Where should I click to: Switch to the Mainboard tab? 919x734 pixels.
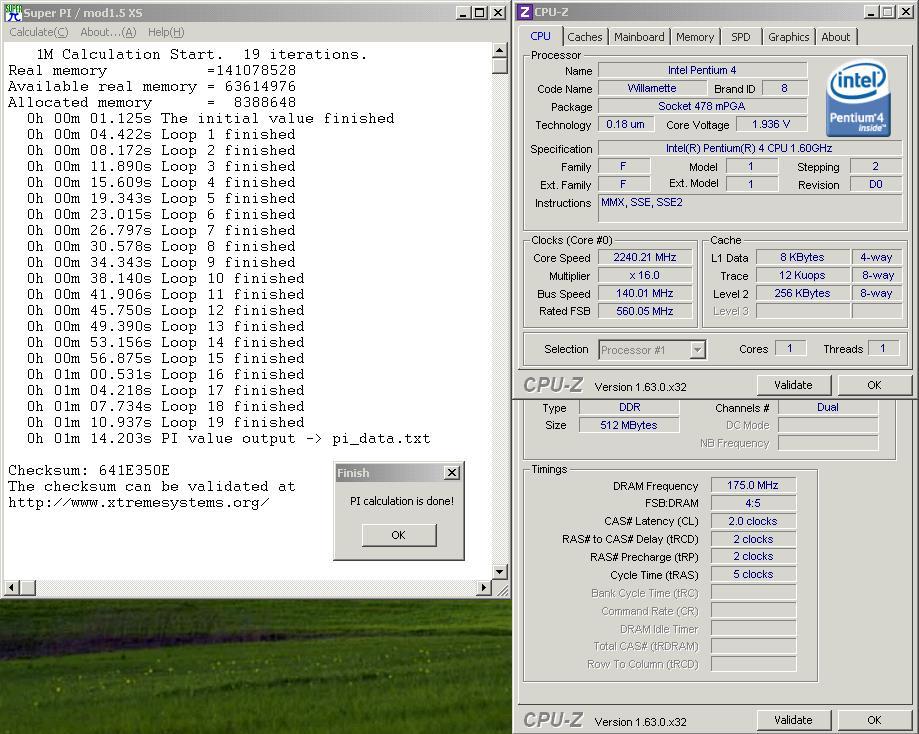click(x=639, y=37)
